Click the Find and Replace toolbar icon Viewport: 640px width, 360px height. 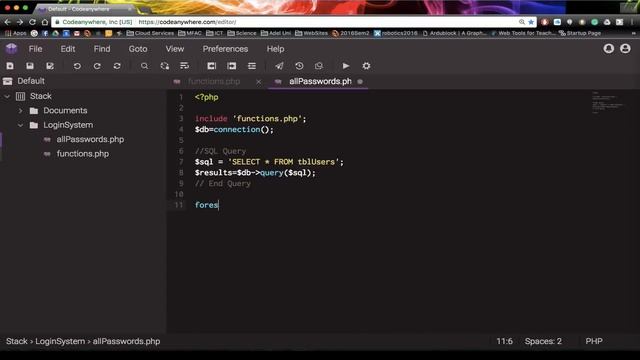point(164,66)
